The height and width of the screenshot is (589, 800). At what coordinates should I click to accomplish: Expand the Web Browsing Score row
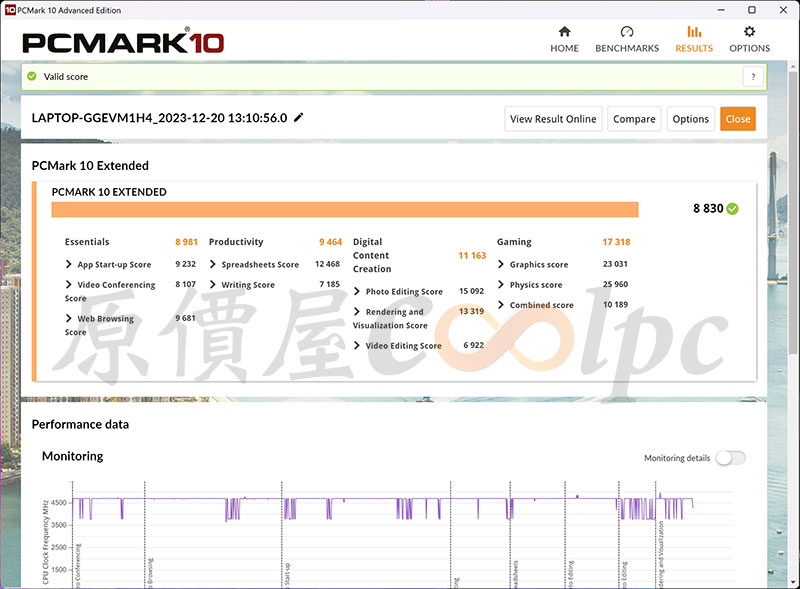[69, 319]
